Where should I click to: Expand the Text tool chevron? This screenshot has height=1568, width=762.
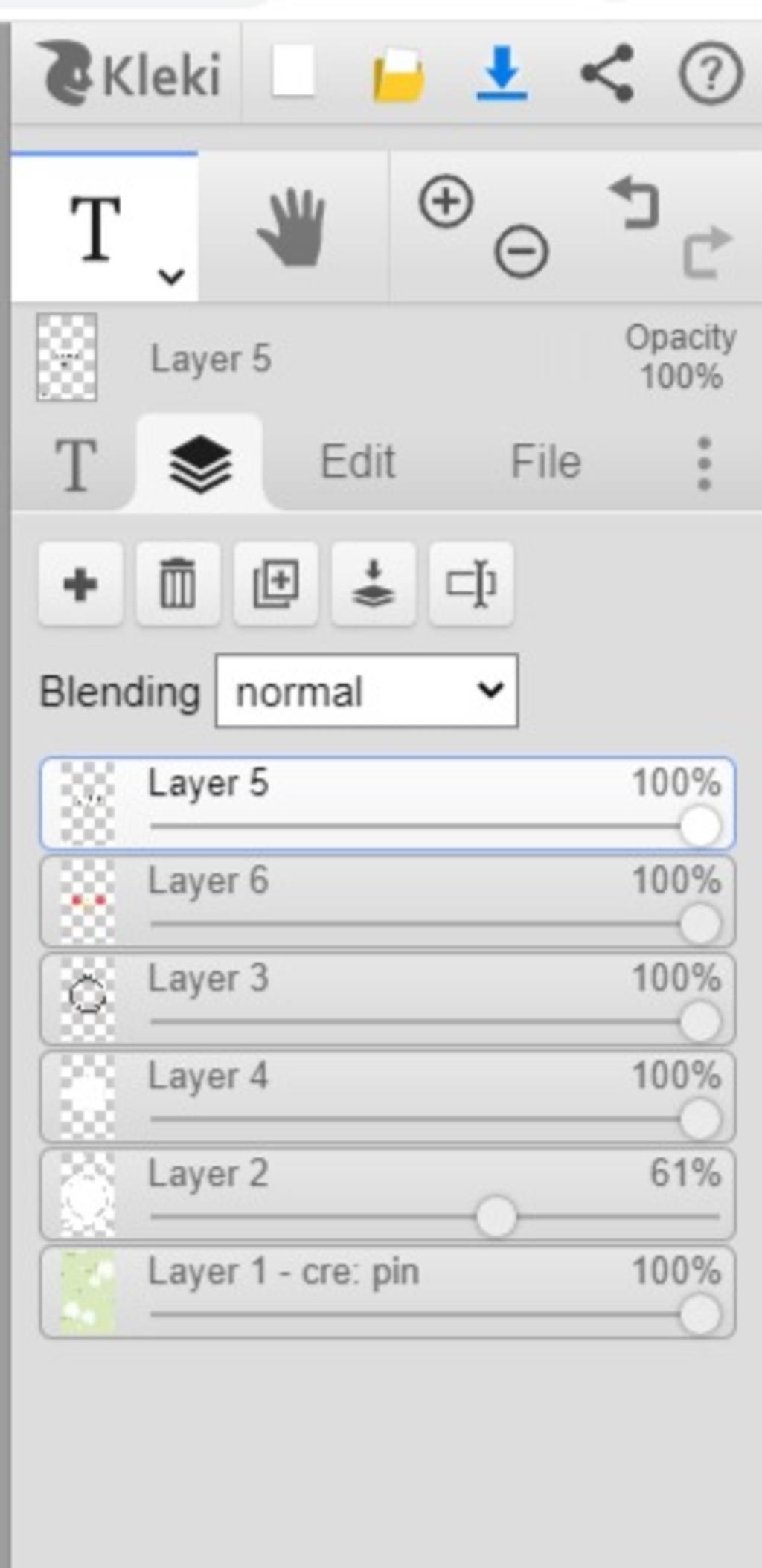pos(171,277)
